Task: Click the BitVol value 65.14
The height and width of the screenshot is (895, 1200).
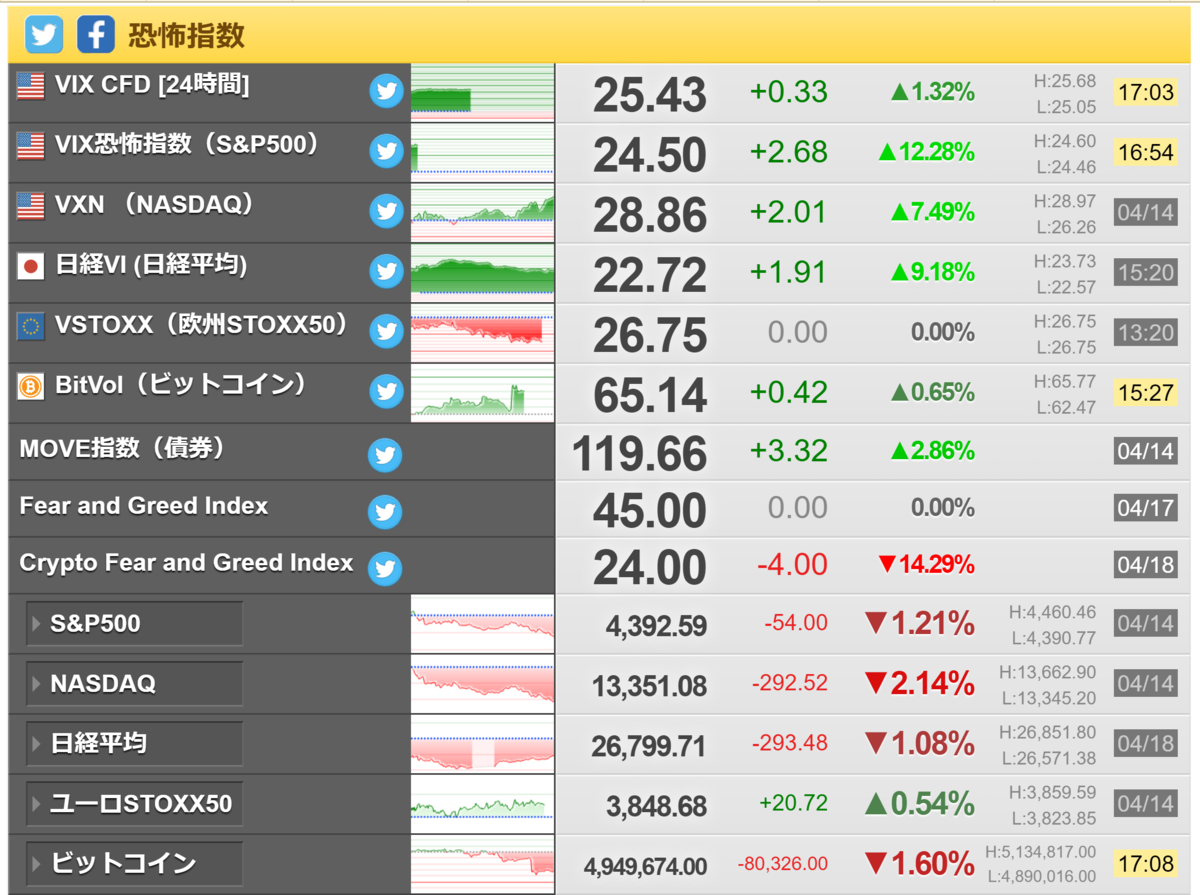Action: [x=650, y=395]
